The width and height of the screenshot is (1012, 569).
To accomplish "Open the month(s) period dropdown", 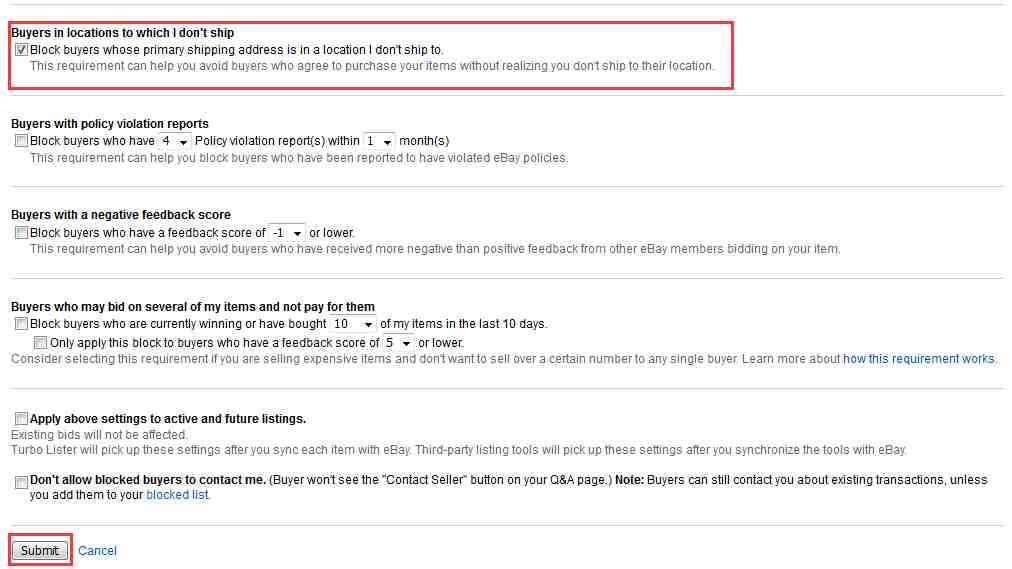I will coord(380,141).
